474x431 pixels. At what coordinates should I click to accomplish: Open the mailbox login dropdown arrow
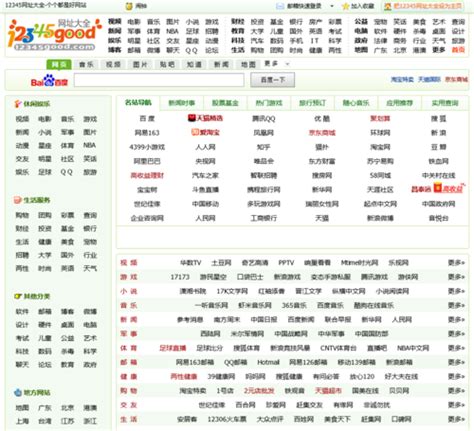click(x=332, y=6)
